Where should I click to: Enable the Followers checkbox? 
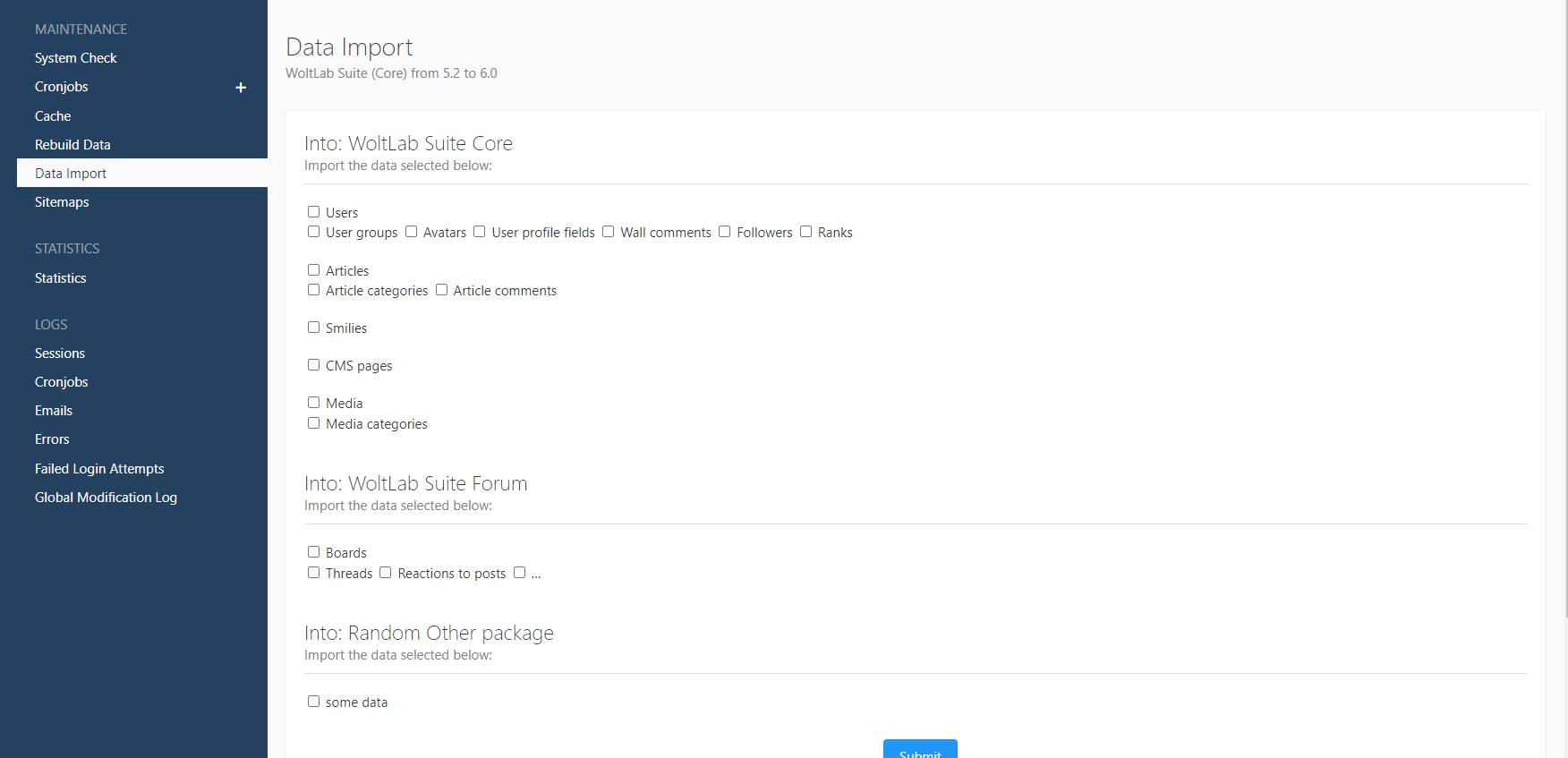coord(724,232)
